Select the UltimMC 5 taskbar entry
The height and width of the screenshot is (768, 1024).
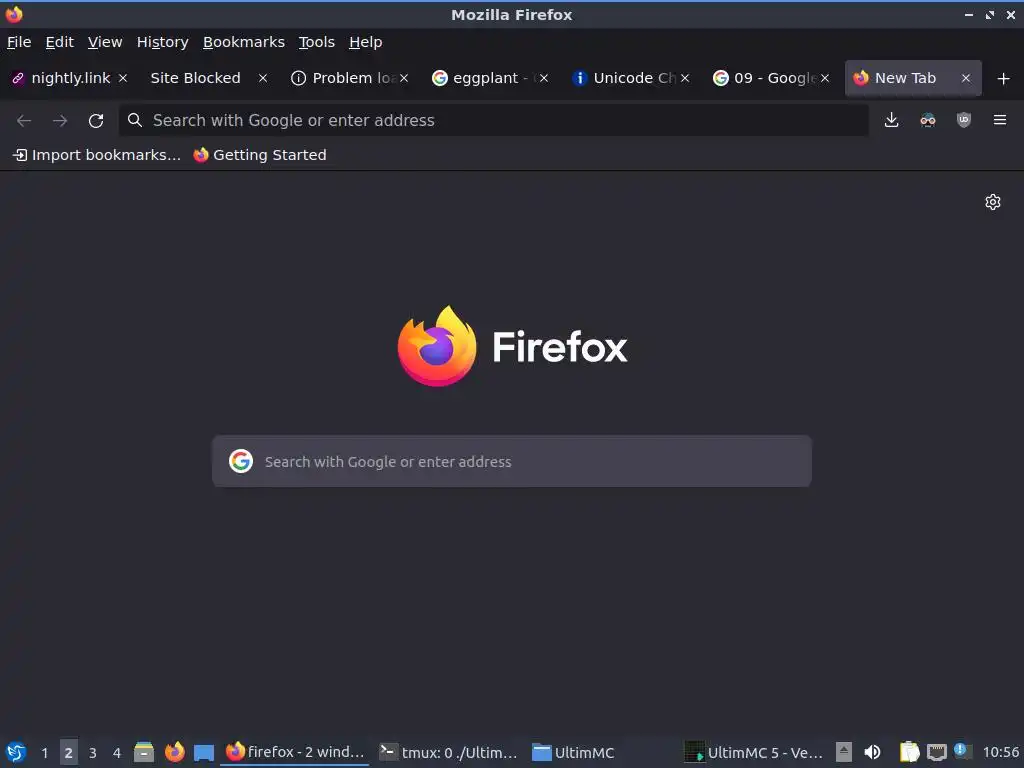pos(754,752)
